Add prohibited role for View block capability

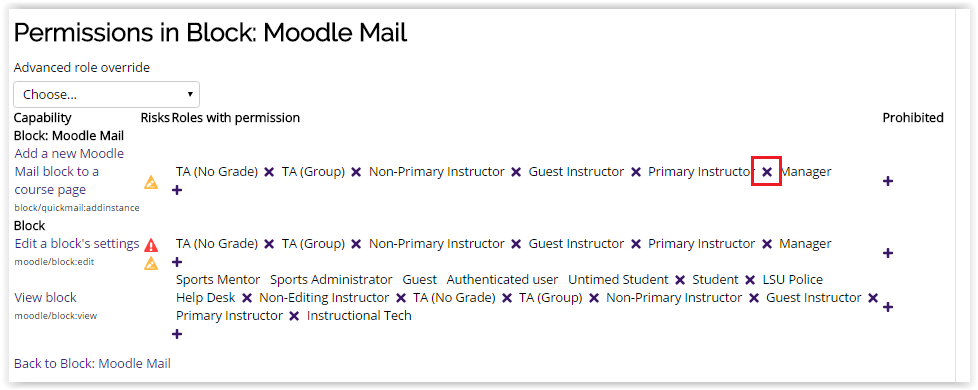(x=888, y=307)
